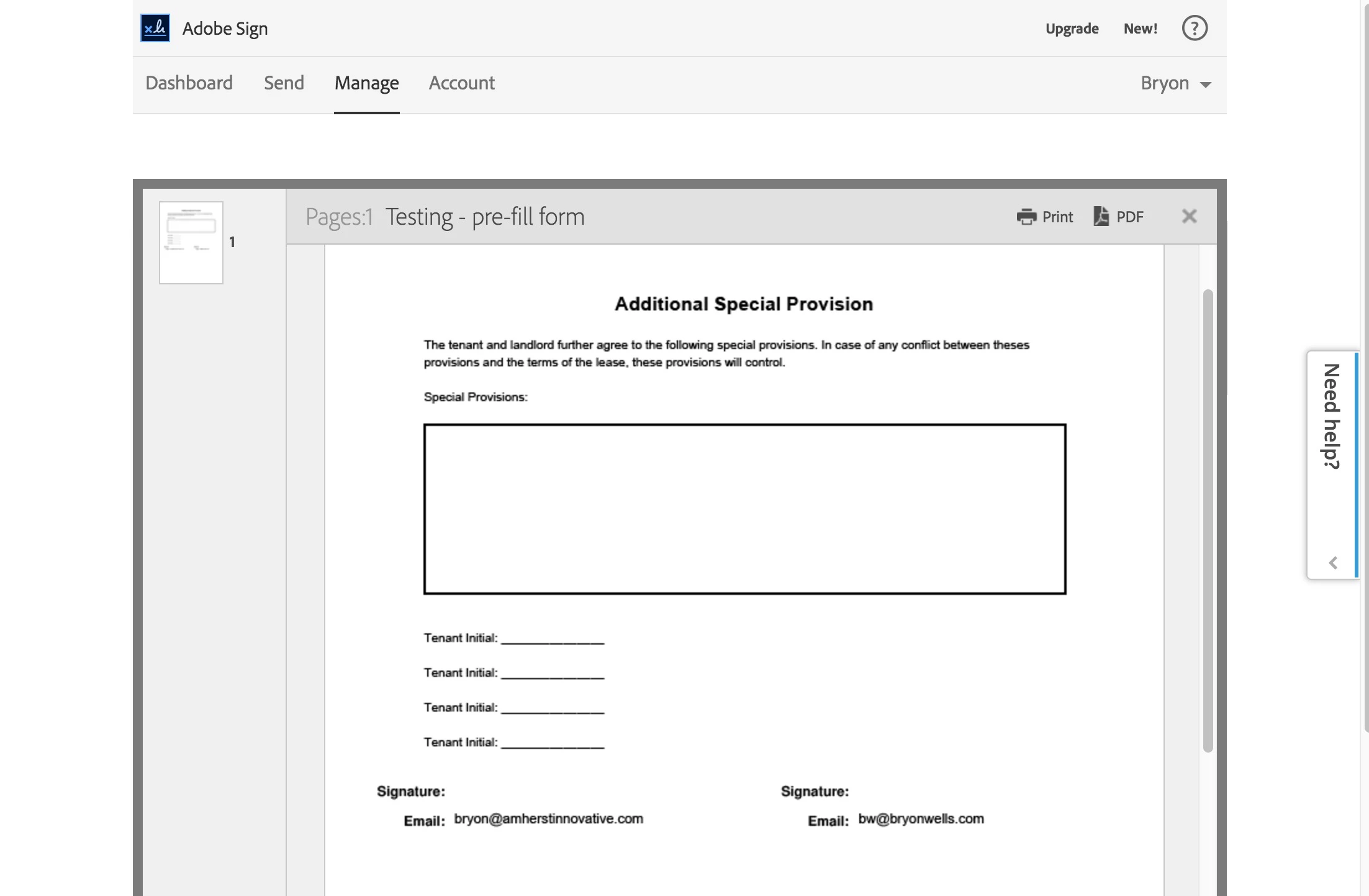The width and height of the screenshot is (1369, 896).
Task: Click the Adobe Sign title text
Action: point(225,29)
